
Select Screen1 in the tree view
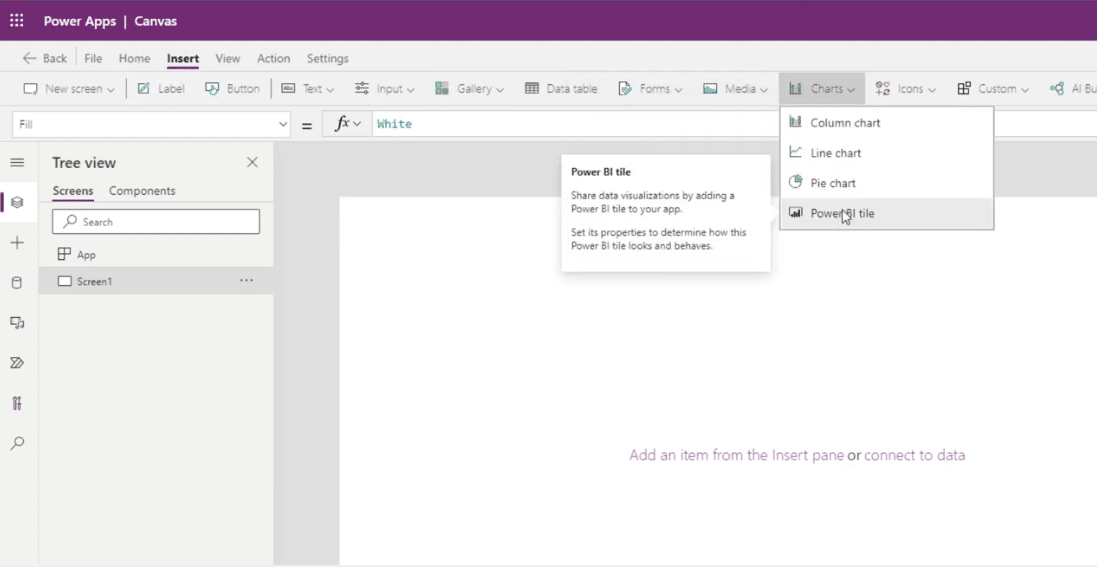click(156, 281)
